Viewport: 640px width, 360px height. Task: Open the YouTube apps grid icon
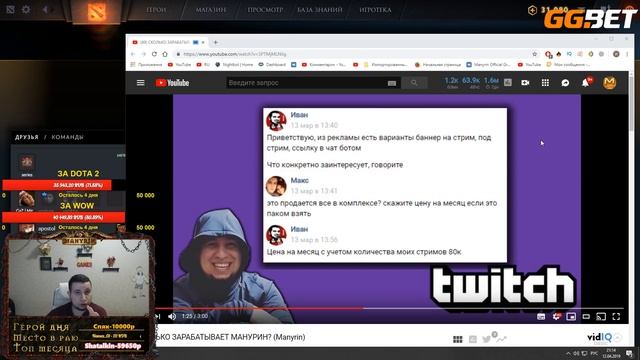click(x=545, y=83)
